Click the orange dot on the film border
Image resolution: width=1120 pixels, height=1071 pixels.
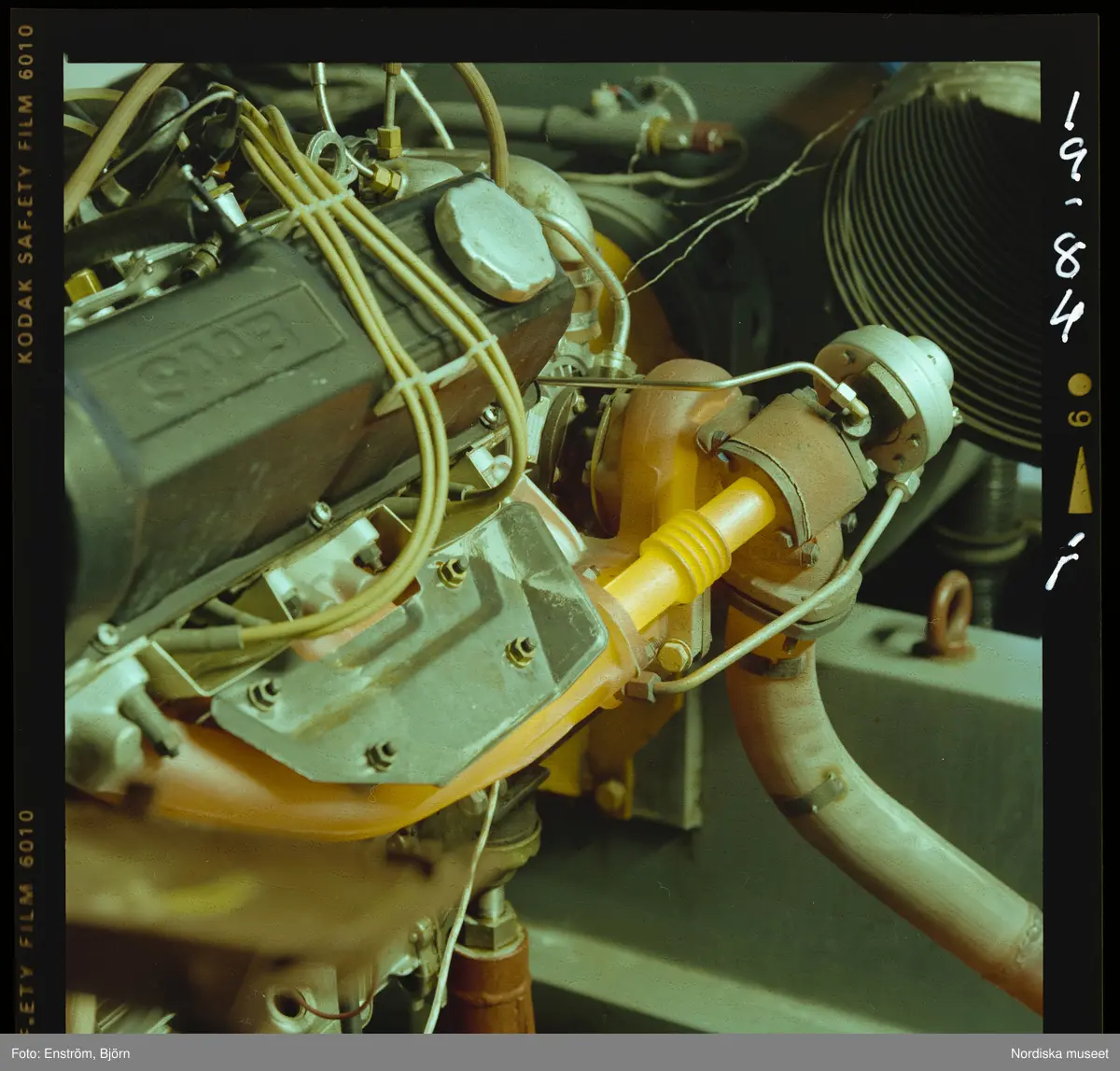(1079, 385)
